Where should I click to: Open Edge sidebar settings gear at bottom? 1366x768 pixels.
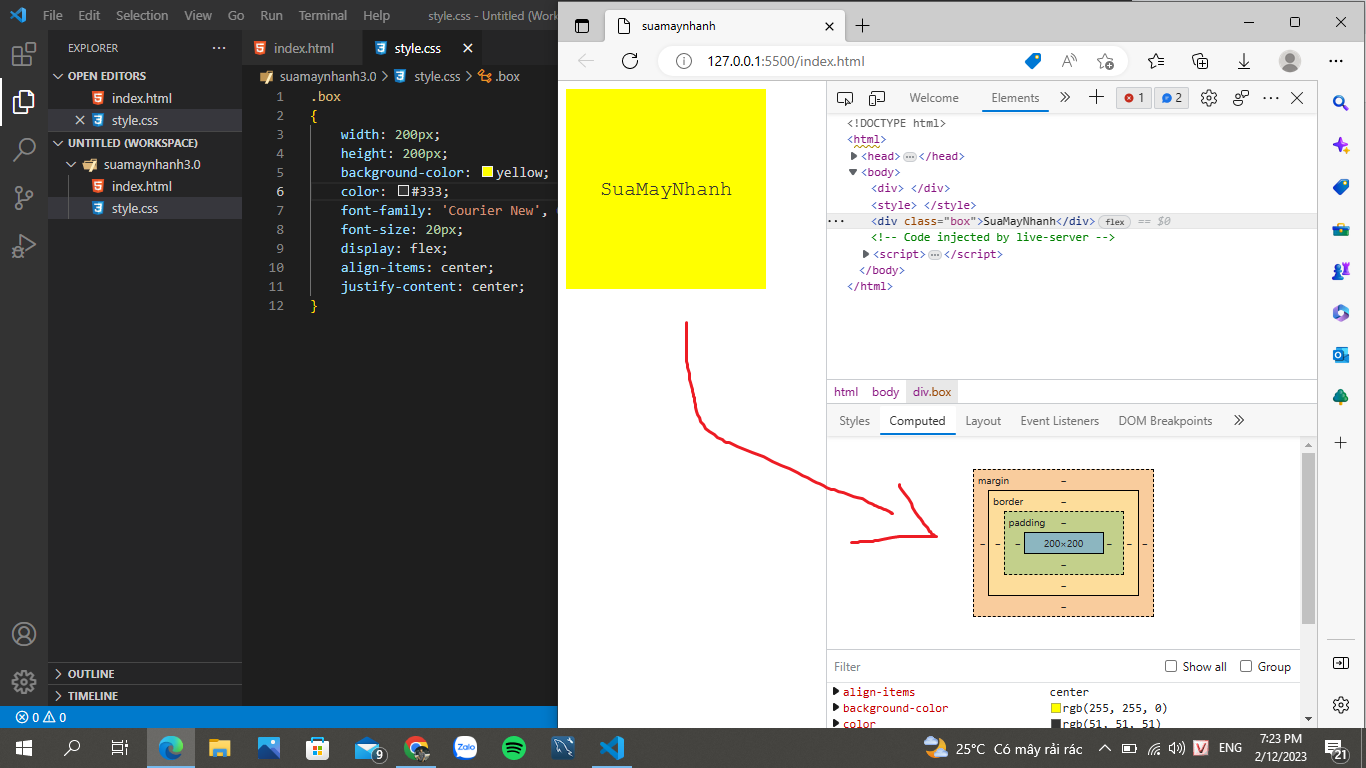[x=1341, y=705]
